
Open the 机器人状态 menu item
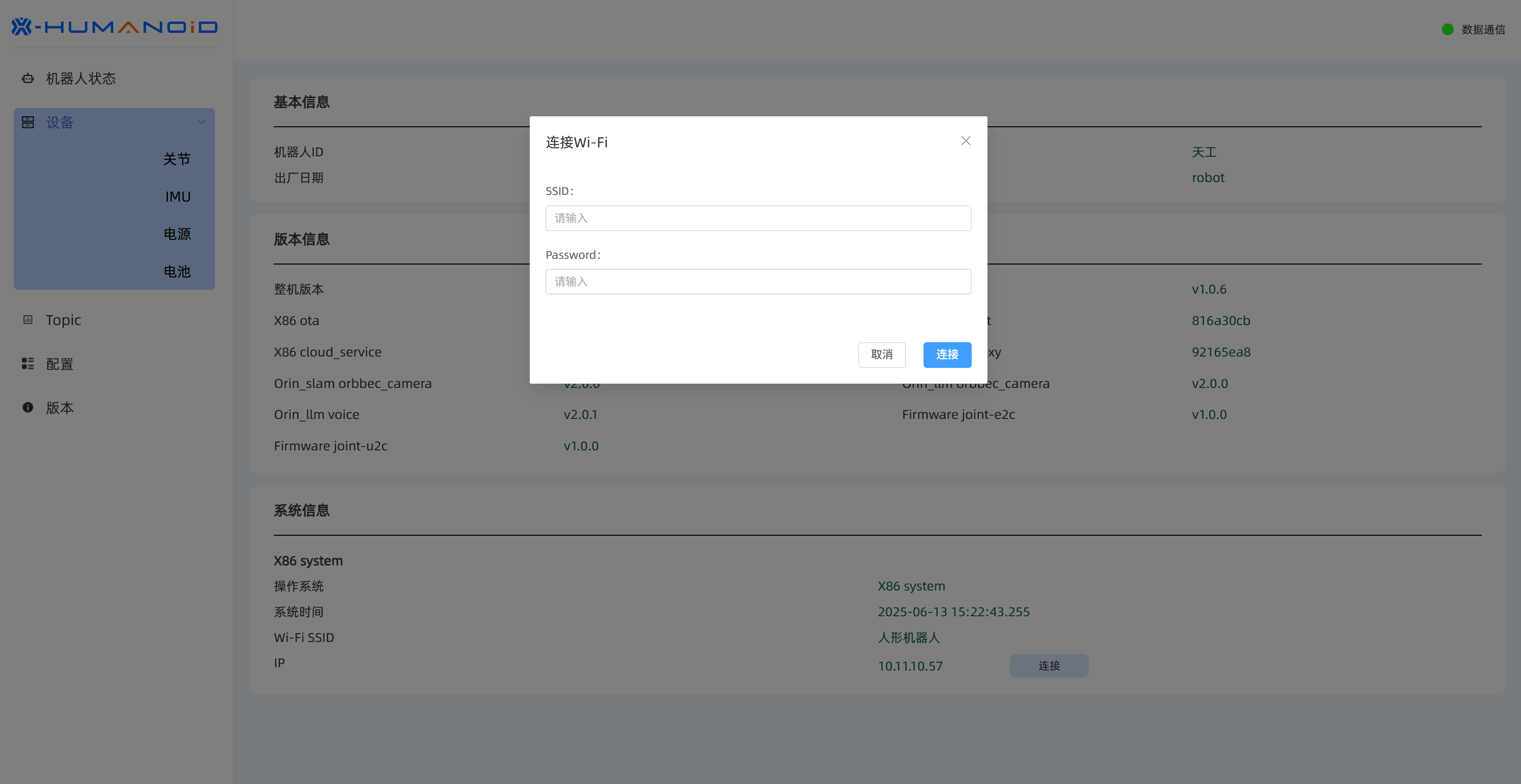click(81, 78)
